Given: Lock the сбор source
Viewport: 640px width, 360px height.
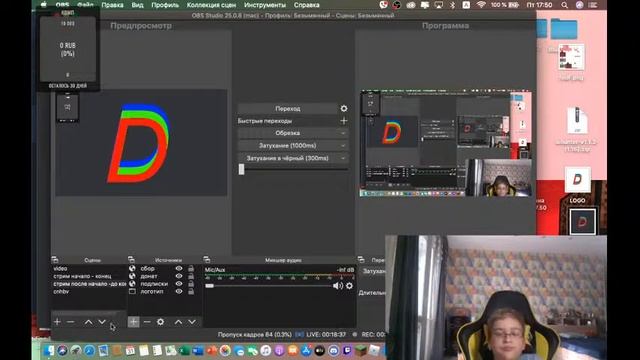Looking at the screenshot, I should tap(191, 269).
